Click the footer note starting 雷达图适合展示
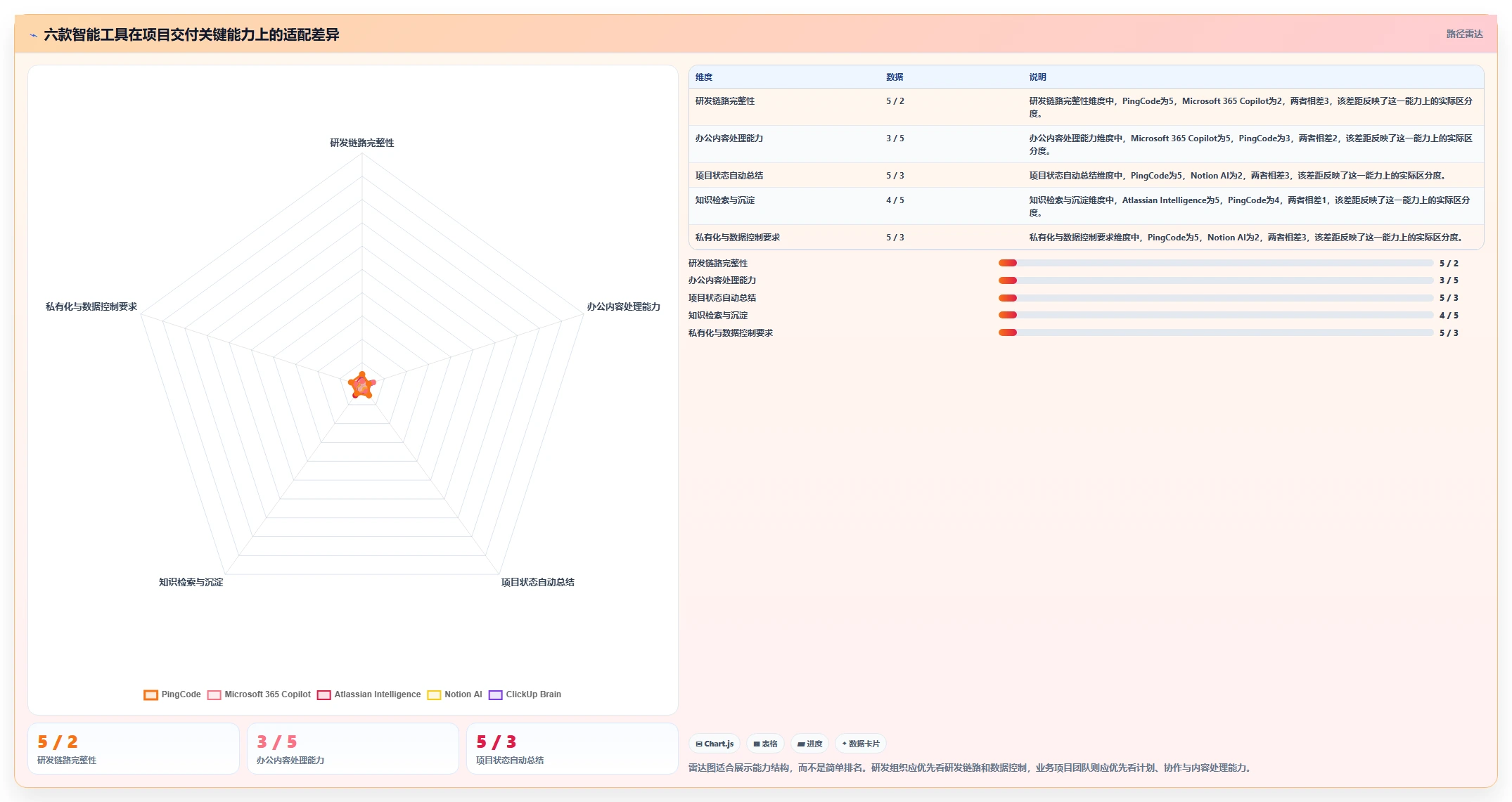Screen dimensions: 1512x802 [x=971, y=768]
